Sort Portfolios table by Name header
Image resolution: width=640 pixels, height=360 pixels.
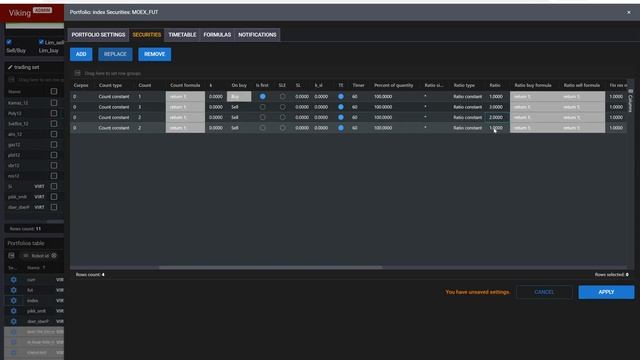(33, 268)
